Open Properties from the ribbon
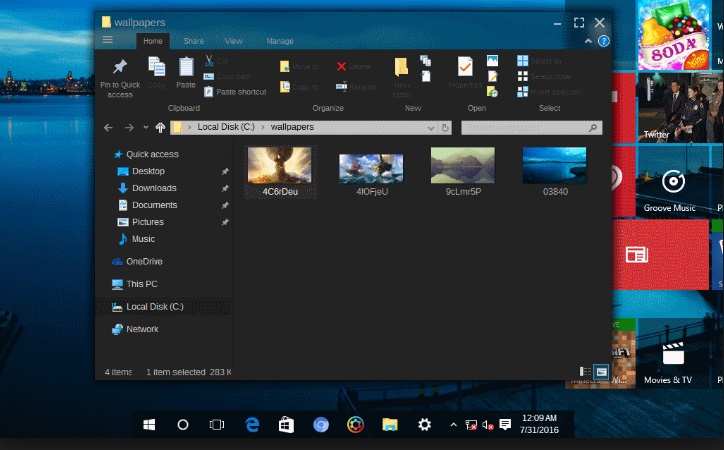This screenshot has width=724, height=450. 464,68
